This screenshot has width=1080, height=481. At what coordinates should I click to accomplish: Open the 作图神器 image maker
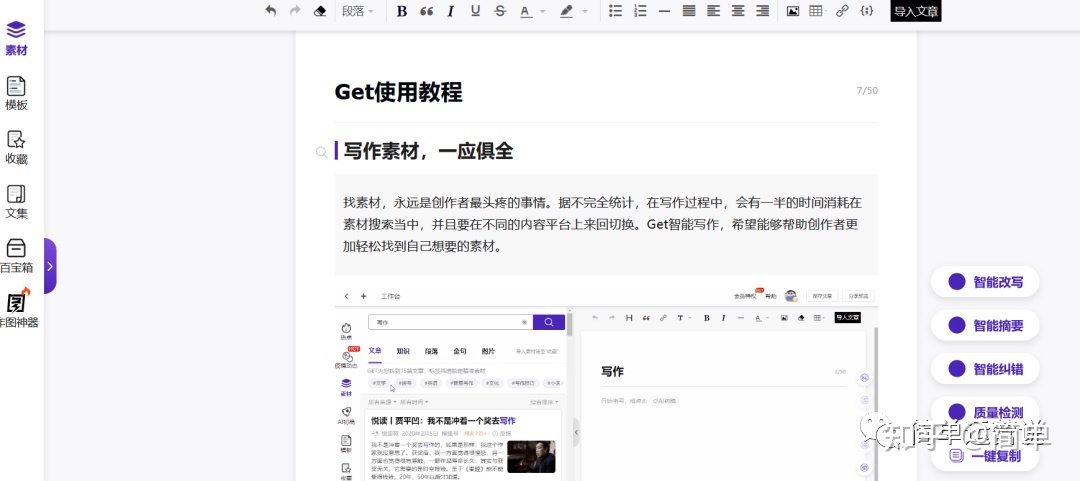pyautogui.click(x=18, y=309)
